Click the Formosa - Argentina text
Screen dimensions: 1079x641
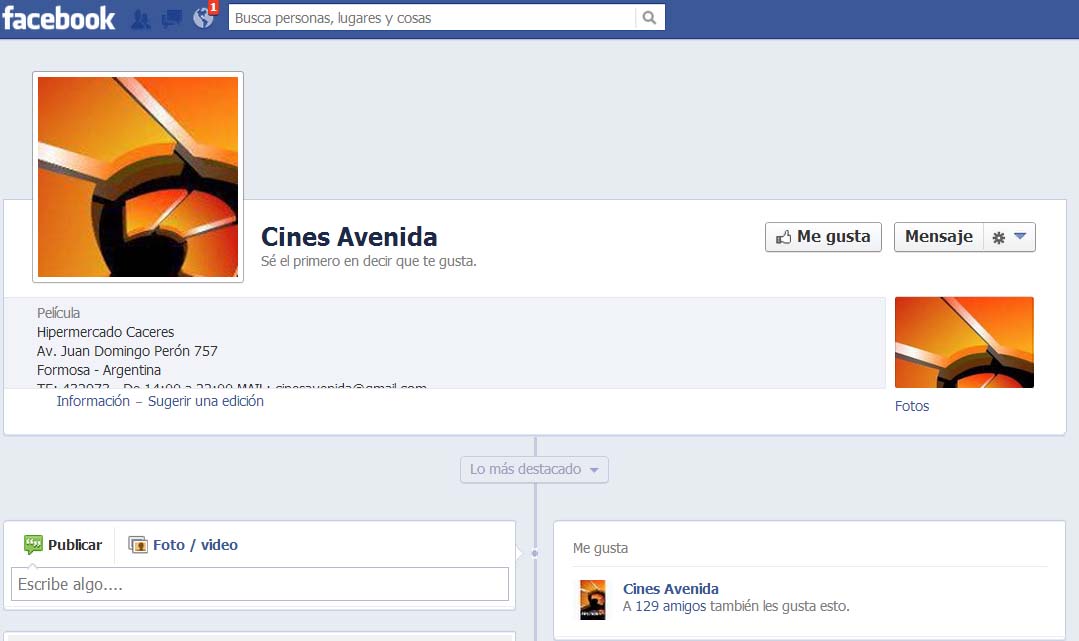point(99,370)
